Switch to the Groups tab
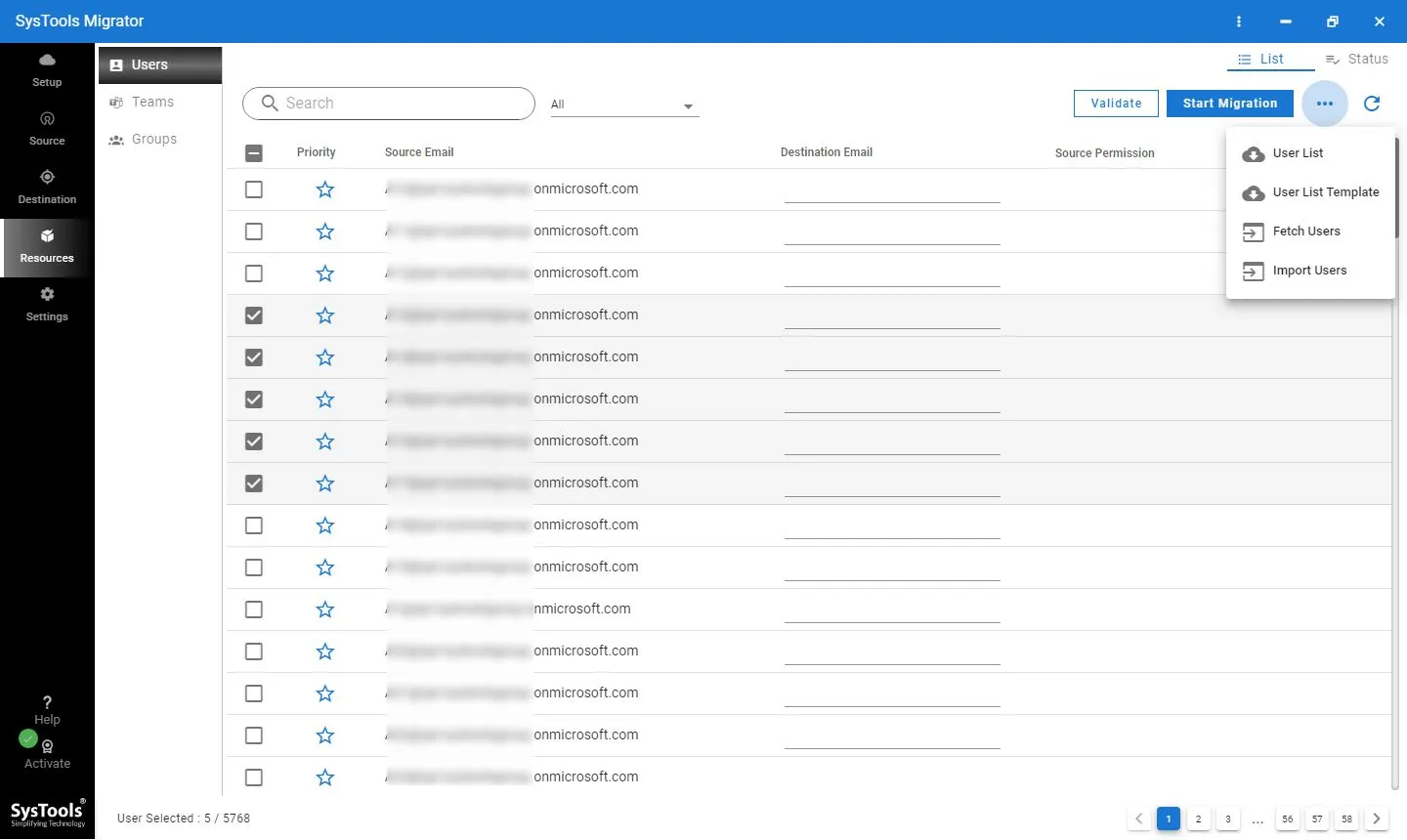 pos(160,139)
